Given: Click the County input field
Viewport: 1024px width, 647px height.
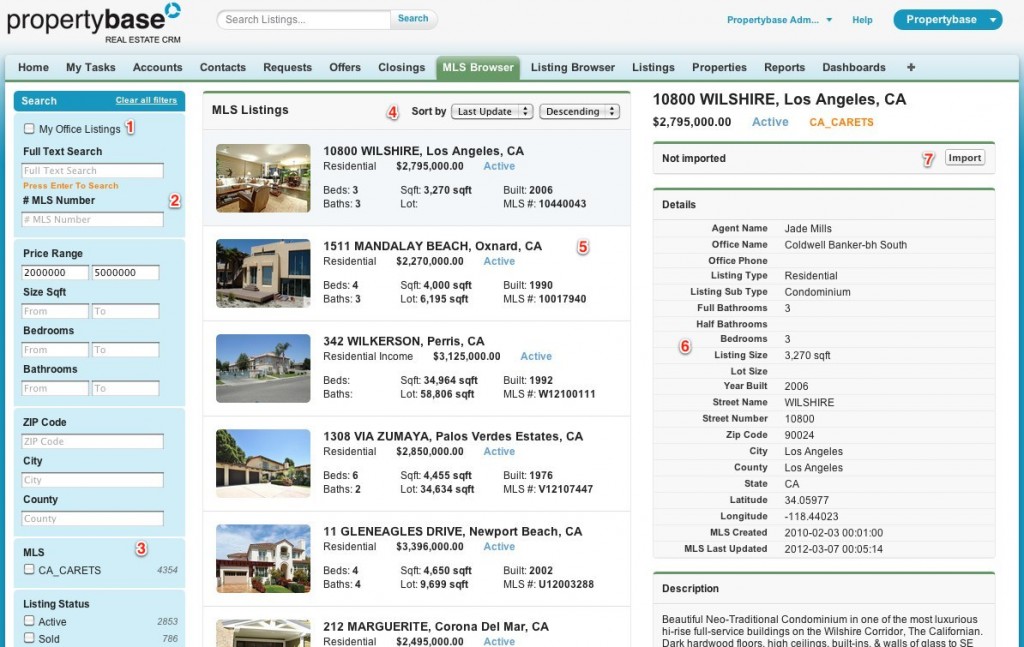Looking at the screenshot, I should 92,518.
